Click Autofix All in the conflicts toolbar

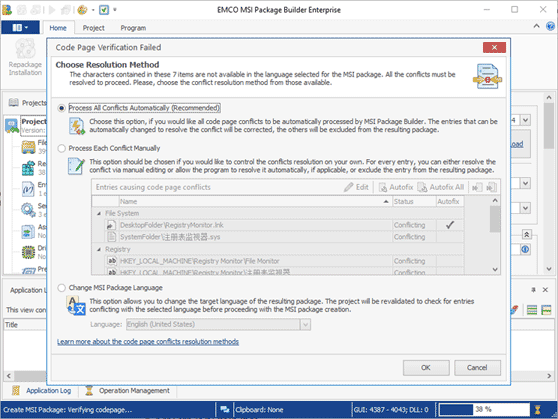pyautogui.click(x=441, y=187)
